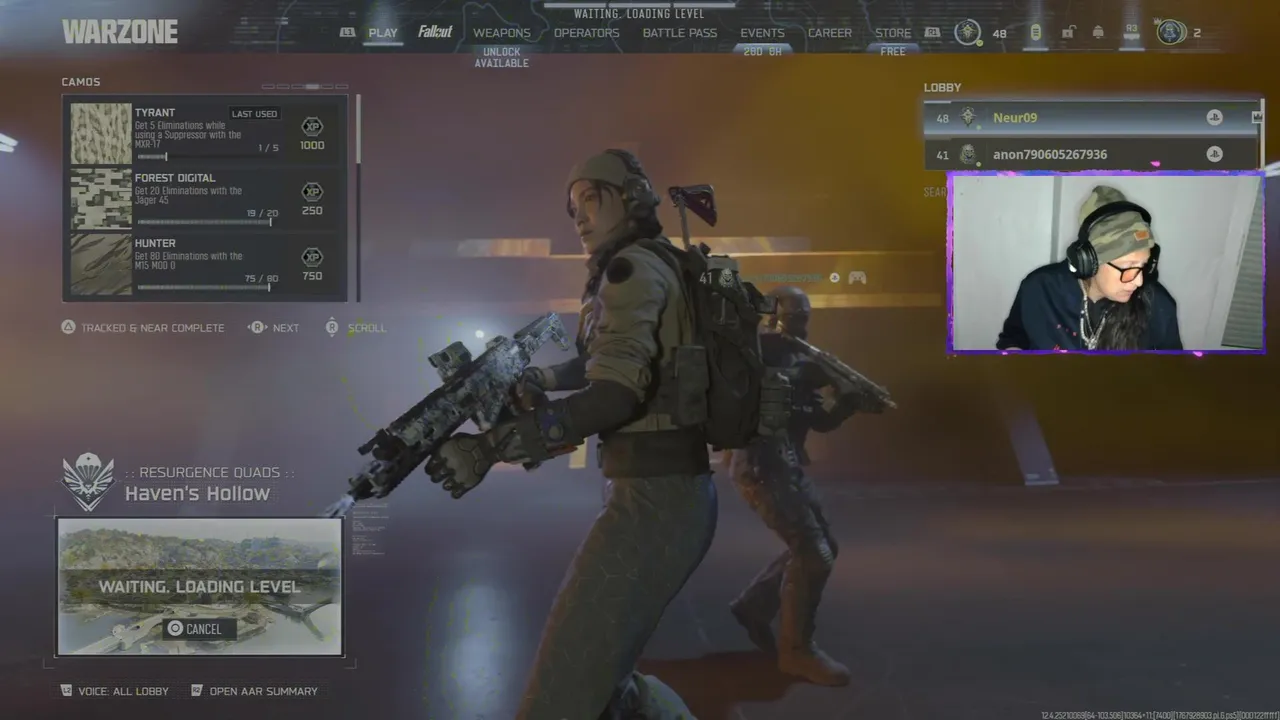The width and height of the screenshot is (1280, 720).
Task: Click the TYRANT 1000 XP value
Action: 312,146
